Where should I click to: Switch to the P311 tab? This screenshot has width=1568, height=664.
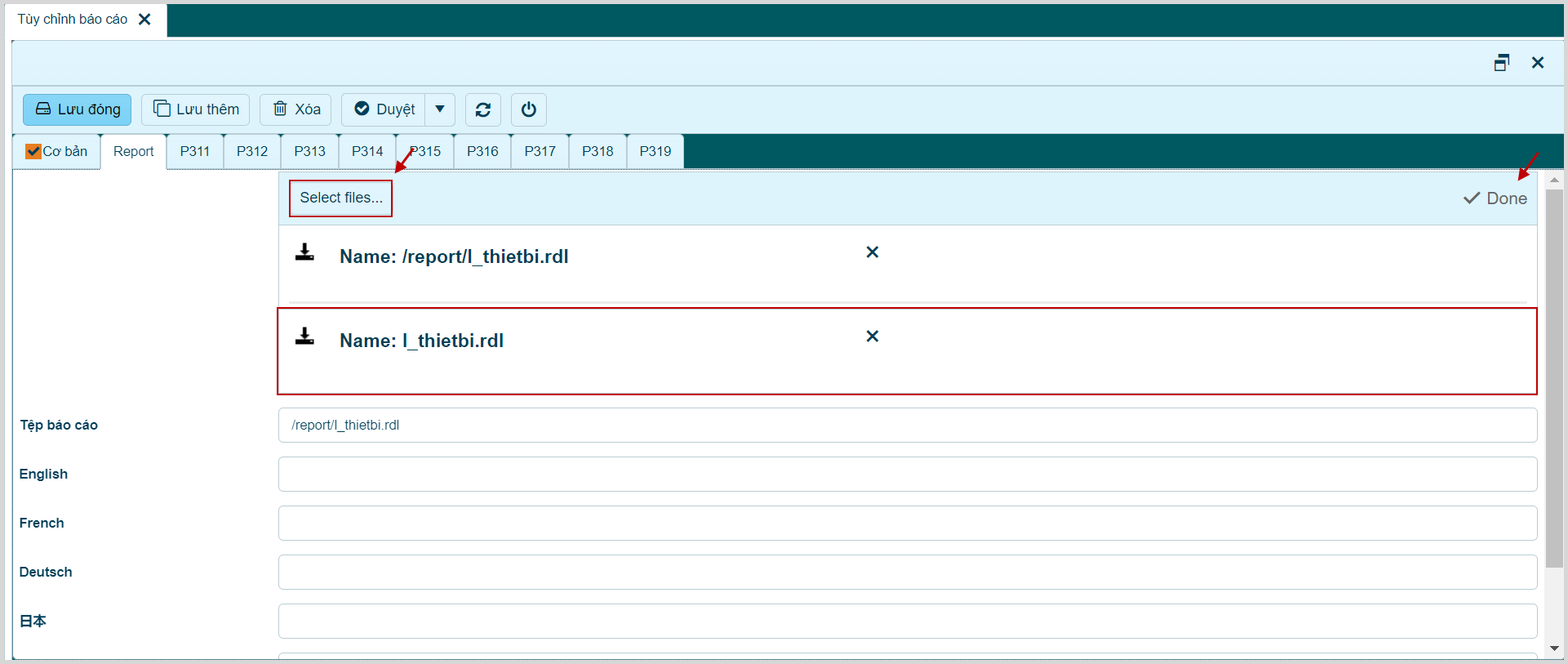[x=195, y=152]
